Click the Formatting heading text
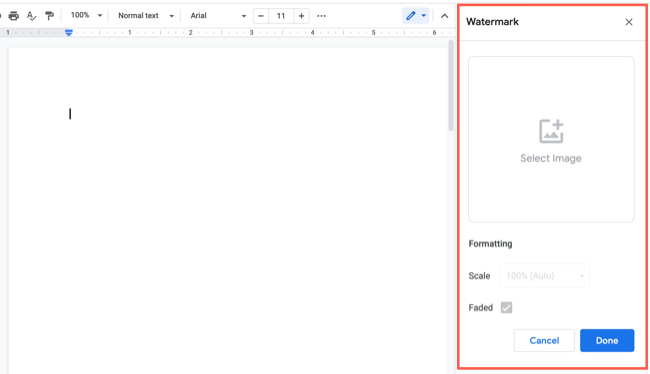Screen dimensions: 650x374 pos(490,244)
